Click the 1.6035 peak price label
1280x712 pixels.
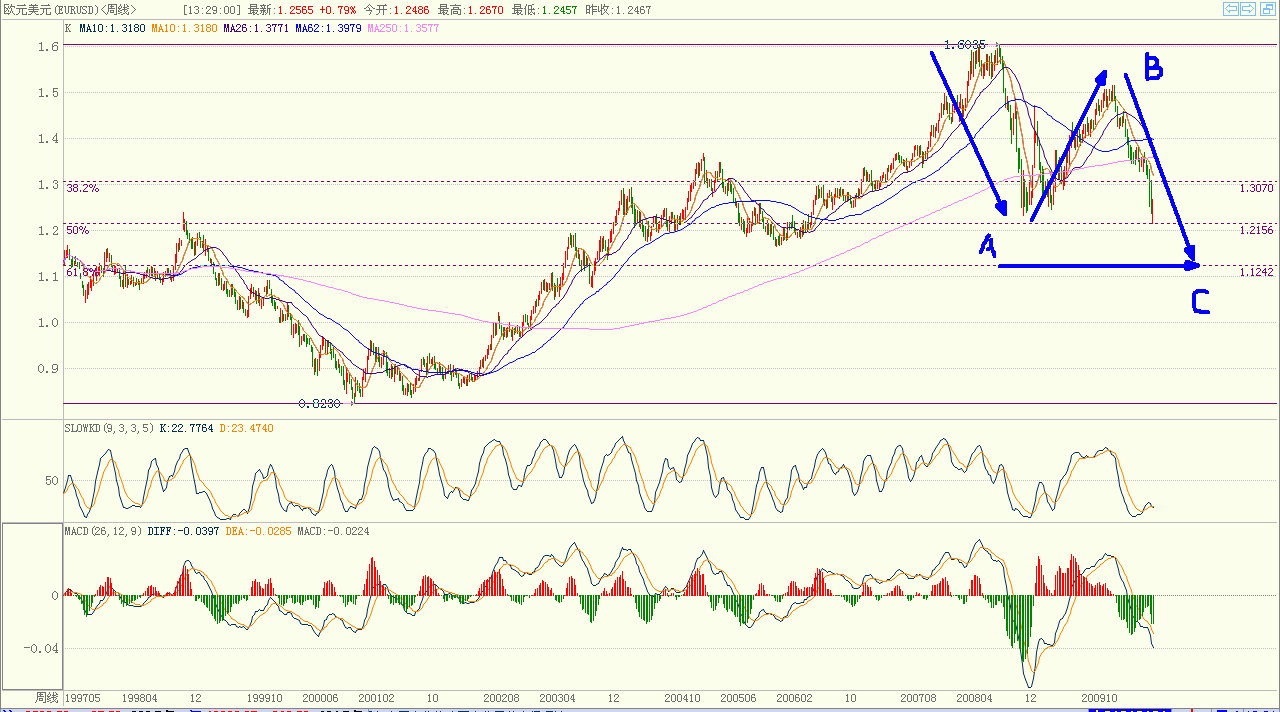965,45
